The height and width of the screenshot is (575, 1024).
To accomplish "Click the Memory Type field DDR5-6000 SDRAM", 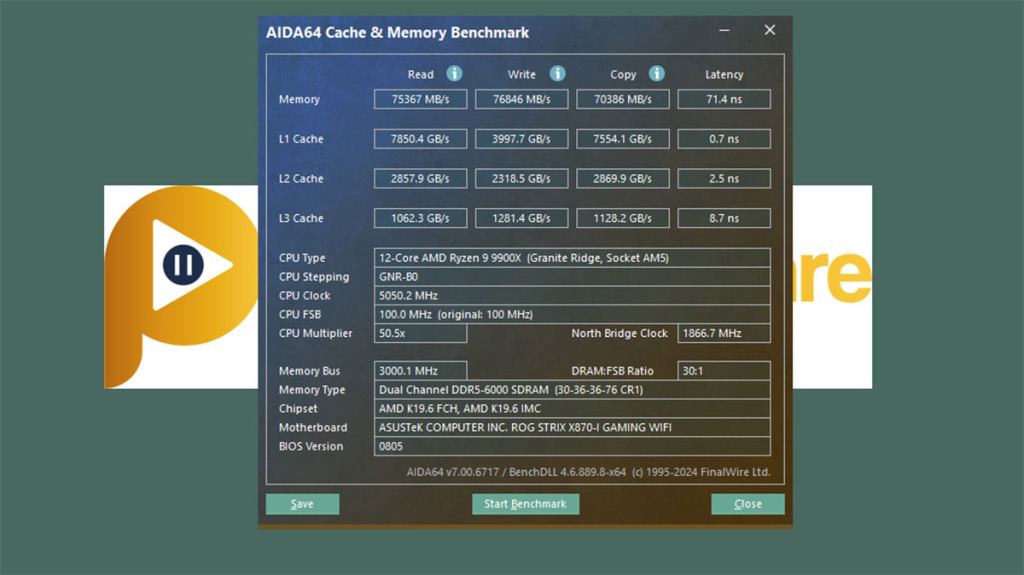I will tap(572, 389).
